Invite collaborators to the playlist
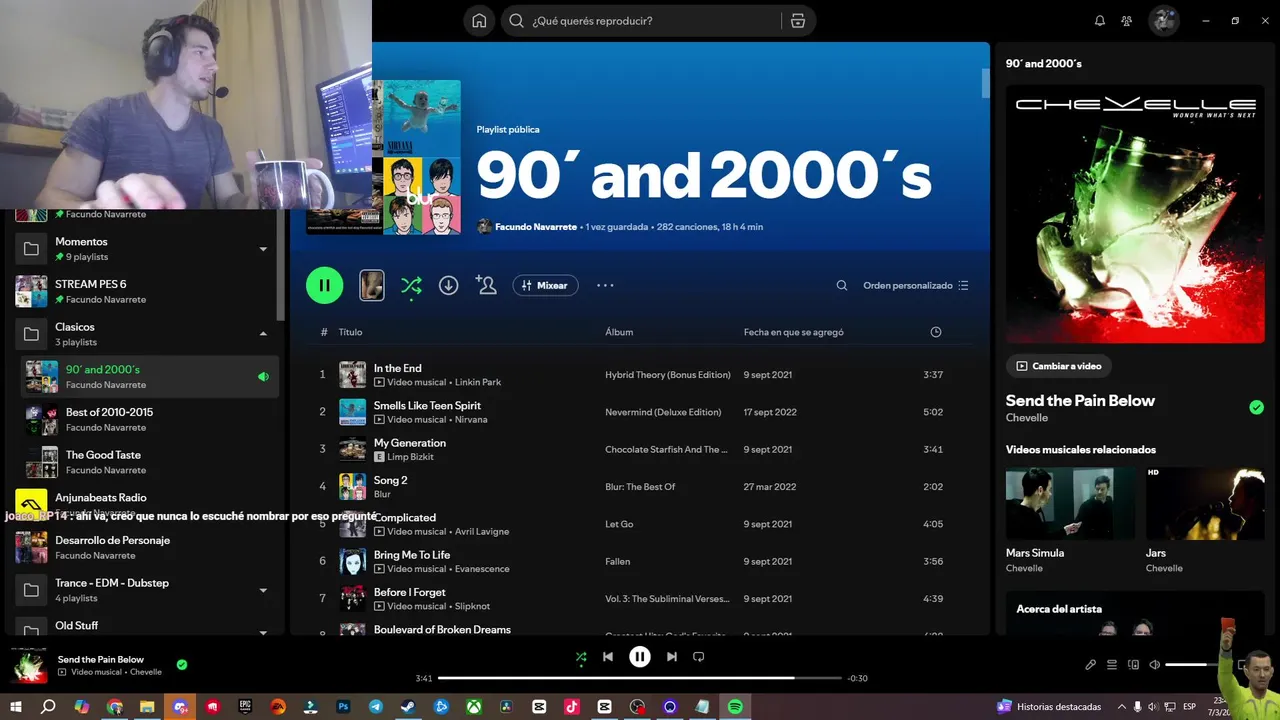 coord(486,285)
